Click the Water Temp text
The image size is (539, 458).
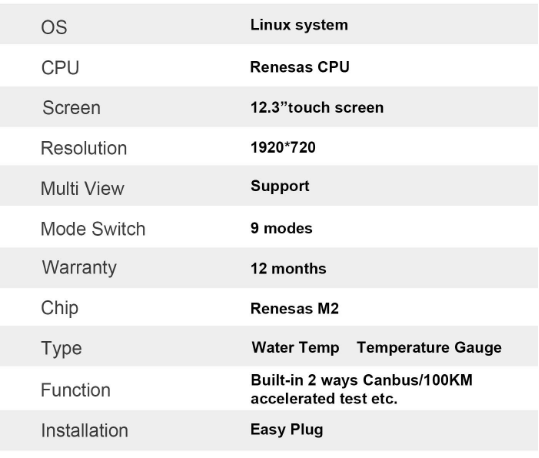[296, 348]
